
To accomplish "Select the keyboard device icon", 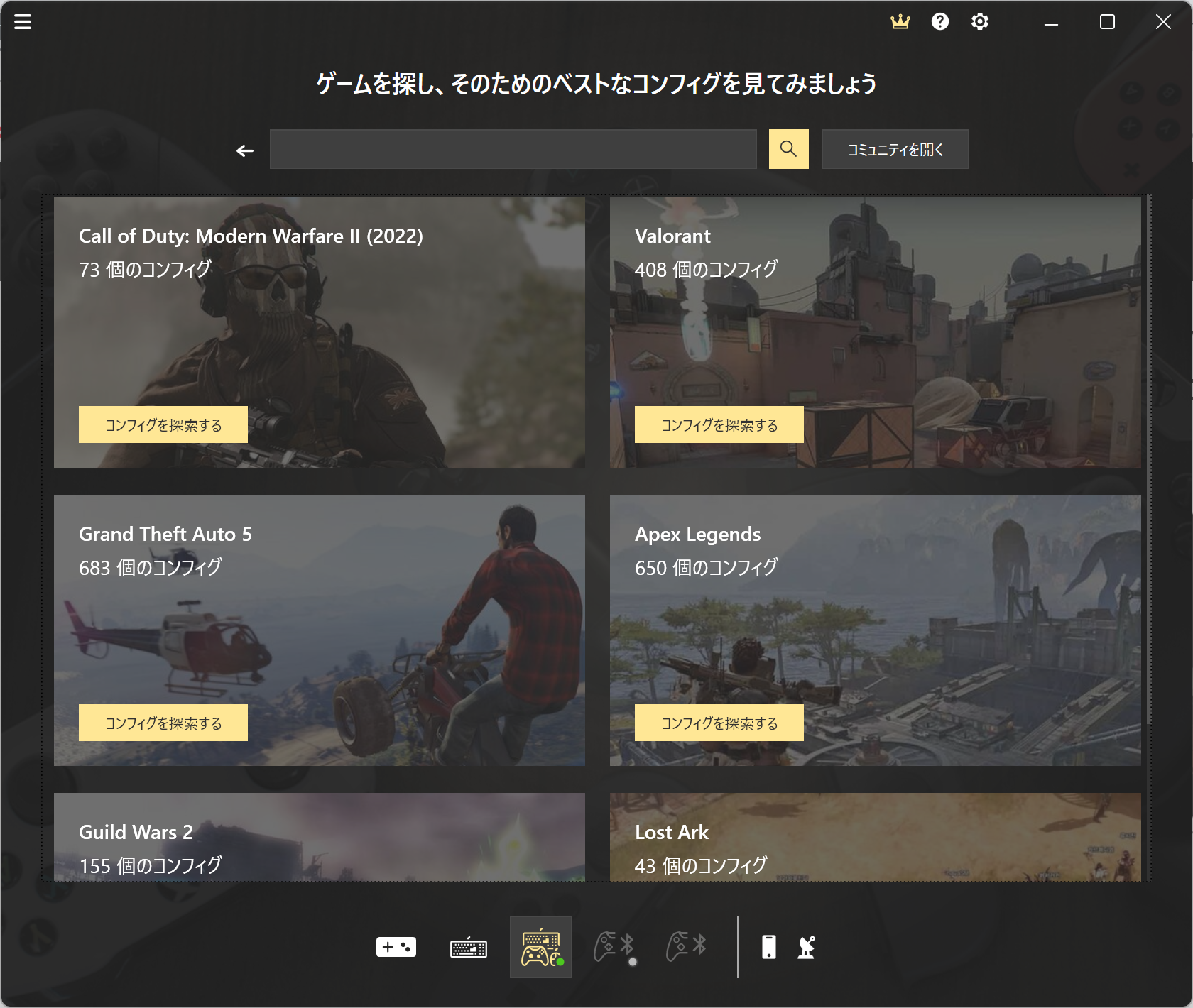I will (x=468, y=947).
